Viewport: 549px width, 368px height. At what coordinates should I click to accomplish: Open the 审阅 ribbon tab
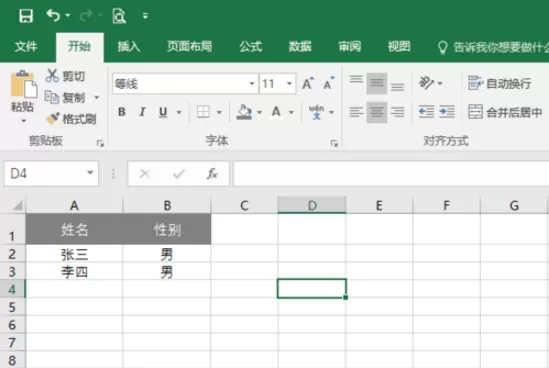350,46
